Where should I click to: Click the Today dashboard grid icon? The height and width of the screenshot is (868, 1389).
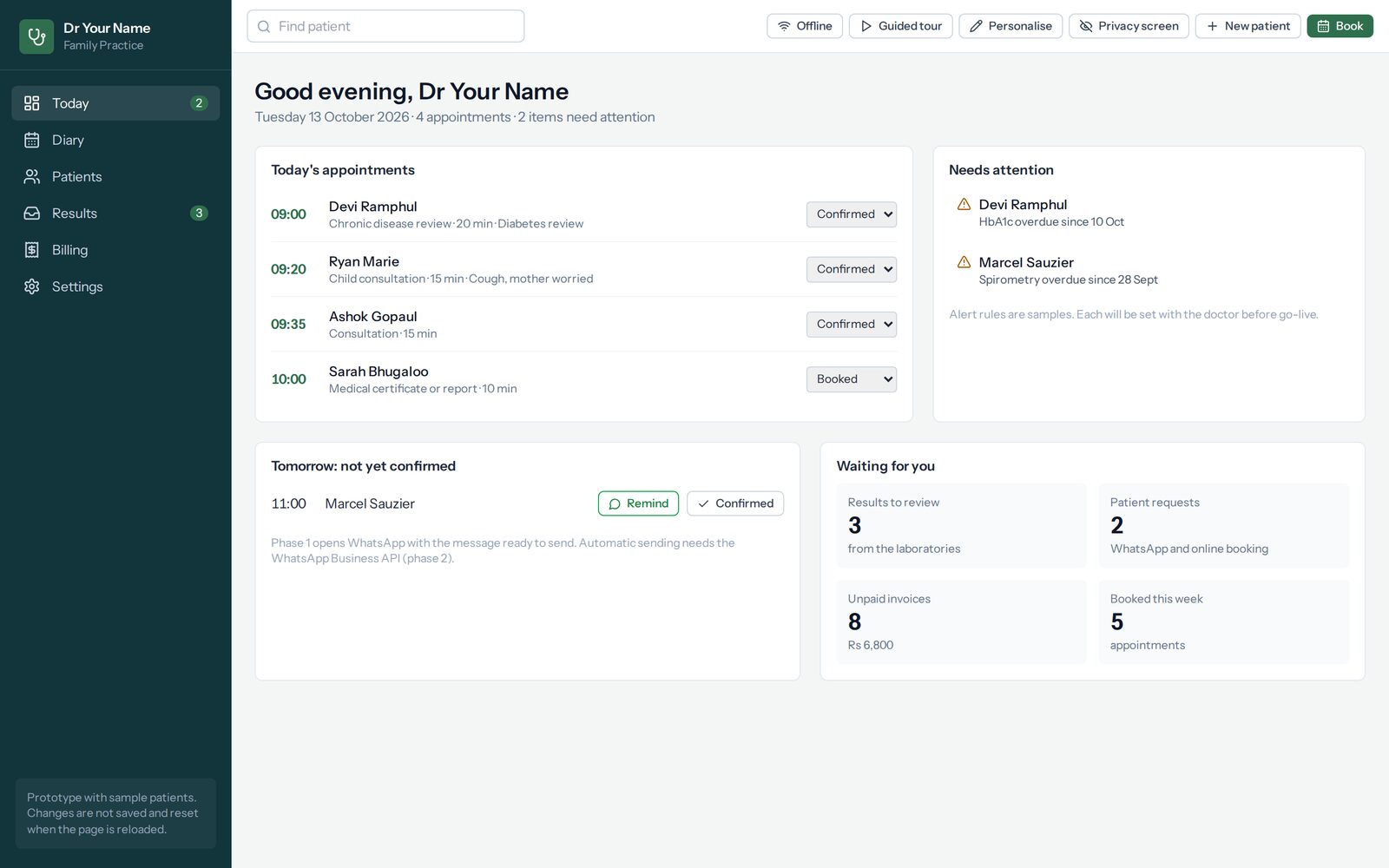32,103
